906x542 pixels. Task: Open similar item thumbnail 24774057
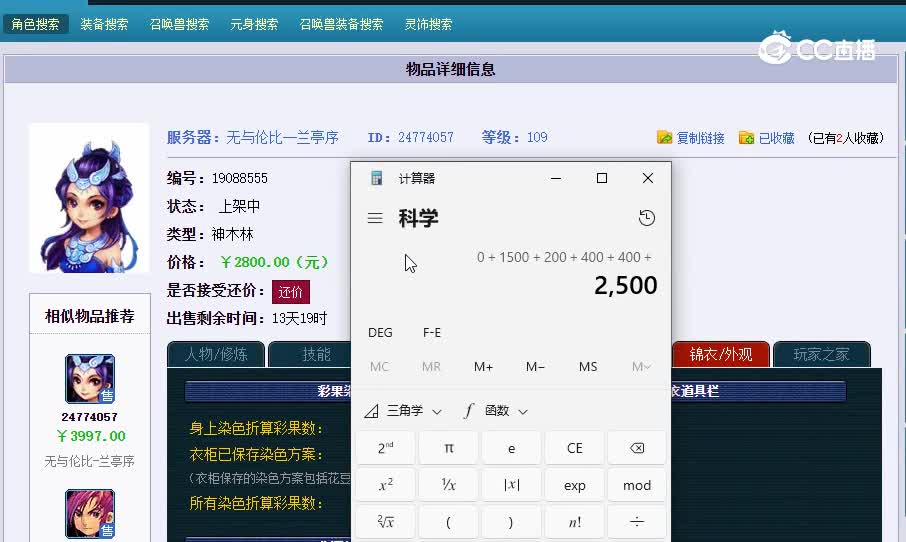90,378
